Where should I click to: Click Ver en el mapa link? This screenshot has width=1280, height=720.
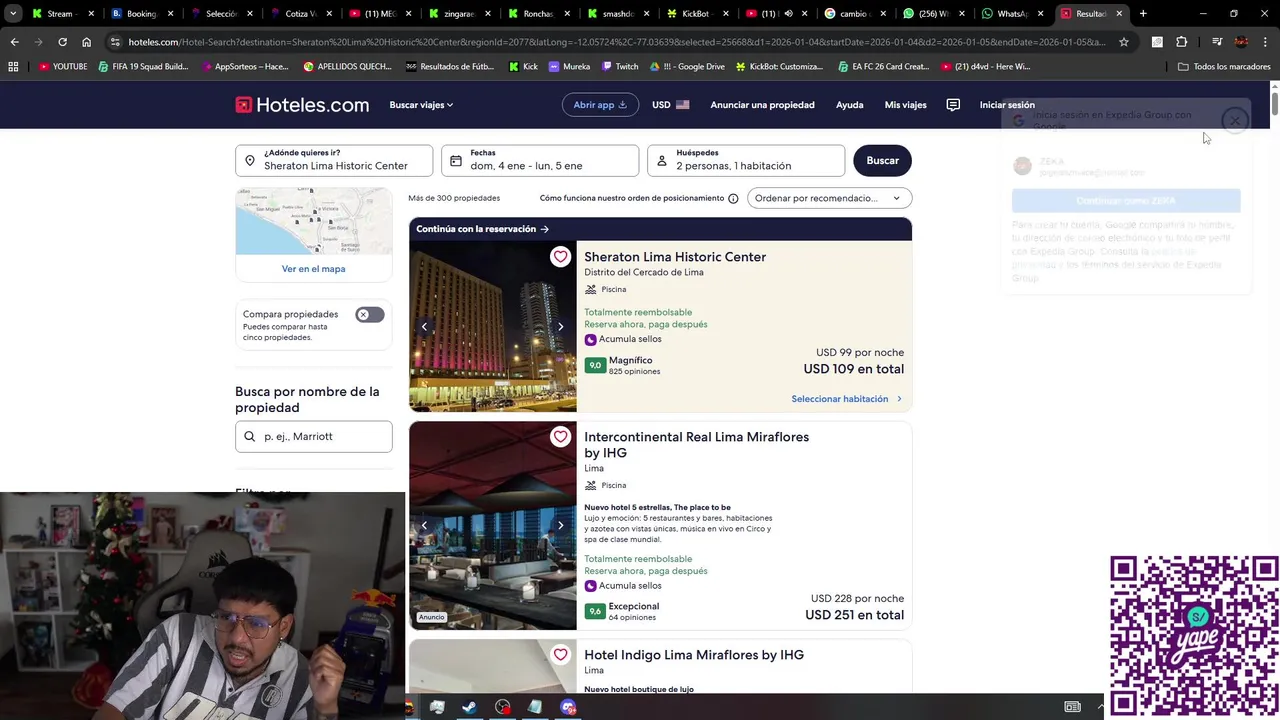(313, 269)
